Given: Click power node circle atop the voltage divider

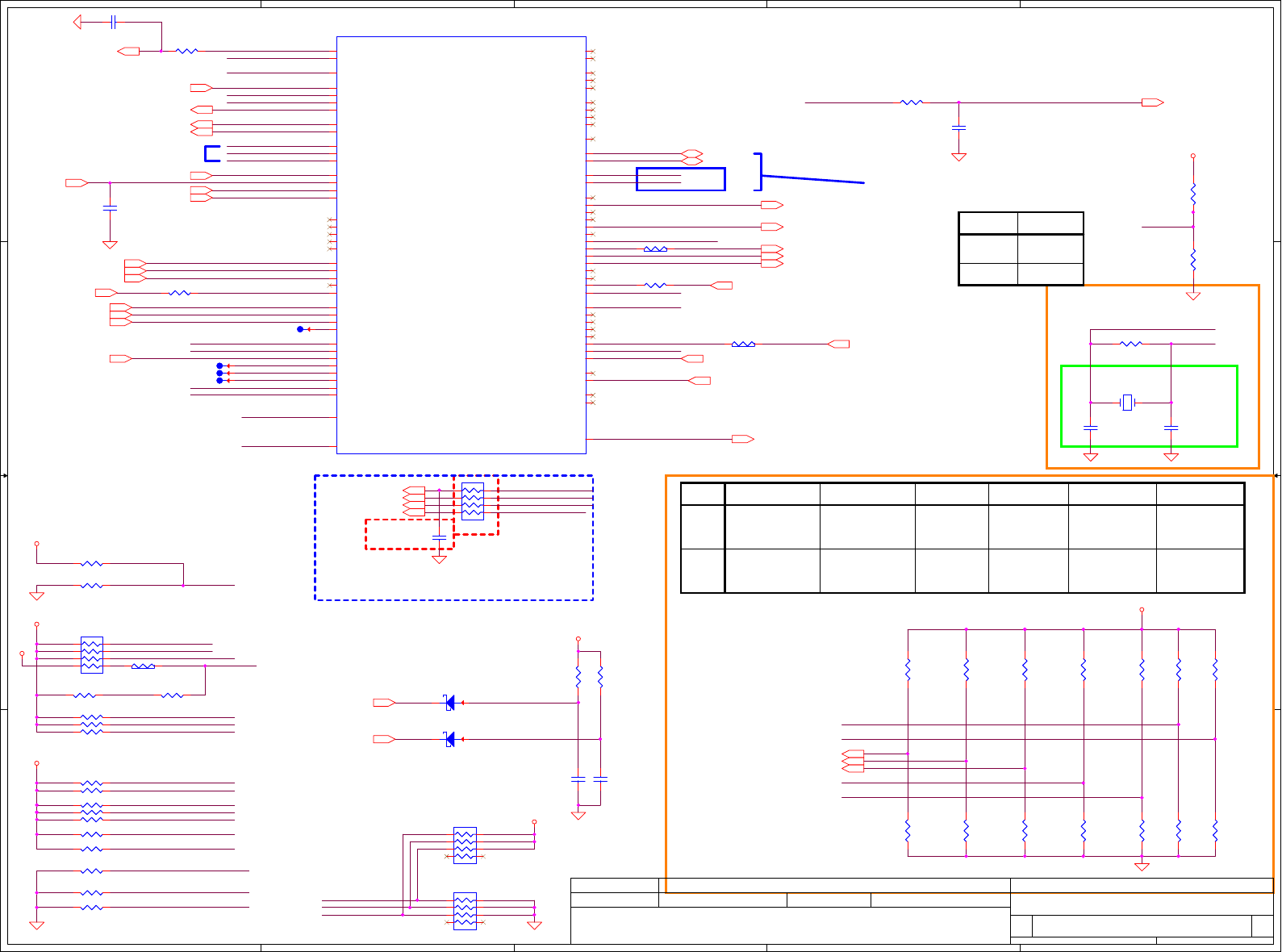Looking at the screenshot, I should point(1193,156).
